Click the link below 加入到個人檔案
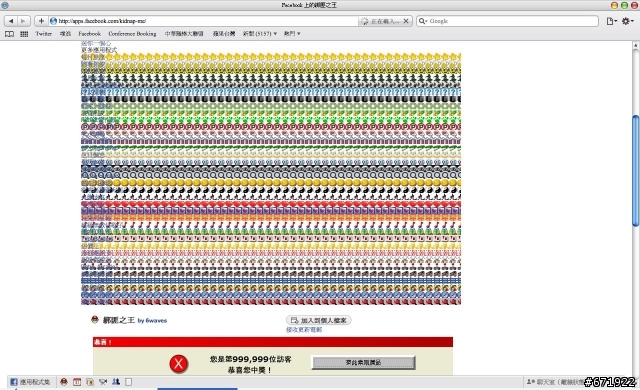 point(304,330)
